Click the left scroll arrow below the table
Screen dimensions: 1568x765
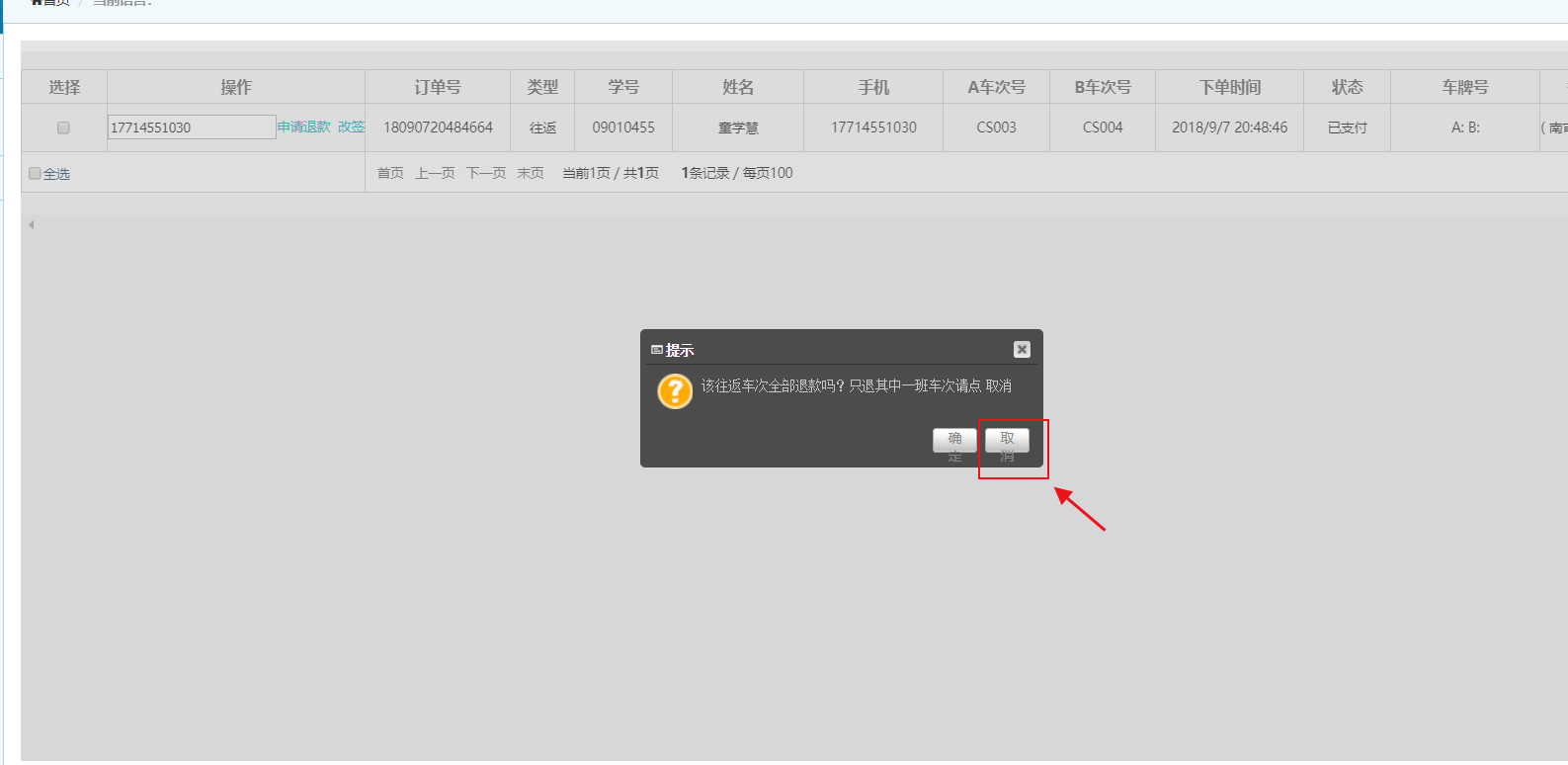click(x=32, y=225)
